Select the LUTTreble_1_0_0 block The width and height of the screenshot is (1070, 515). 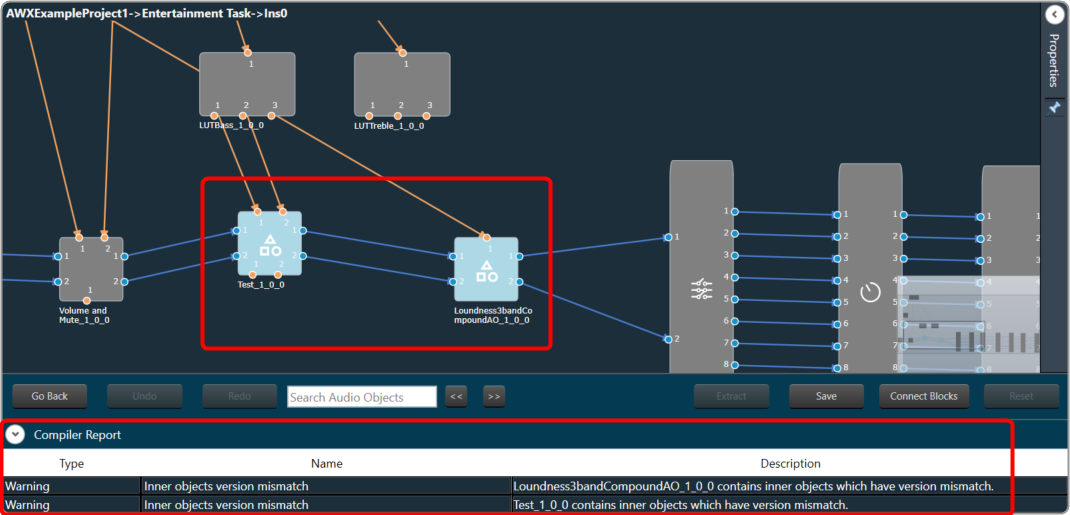click(402, 84)
